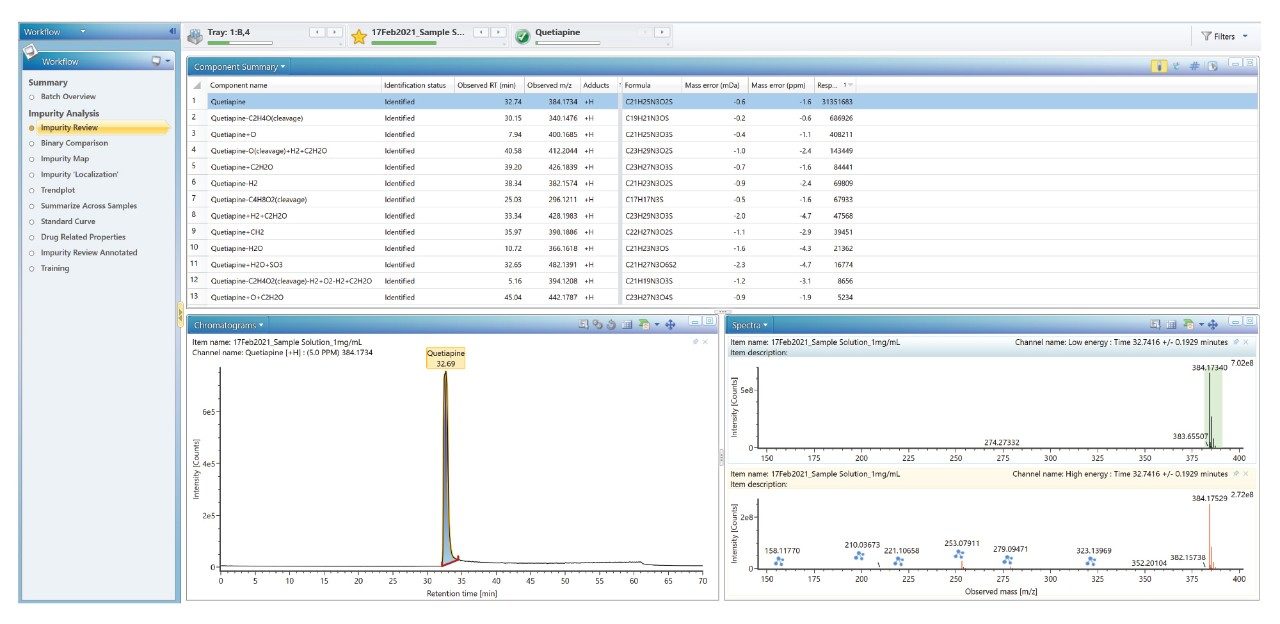
Task: Go to next tray with right arrow
Action: (x=334, y=33)
